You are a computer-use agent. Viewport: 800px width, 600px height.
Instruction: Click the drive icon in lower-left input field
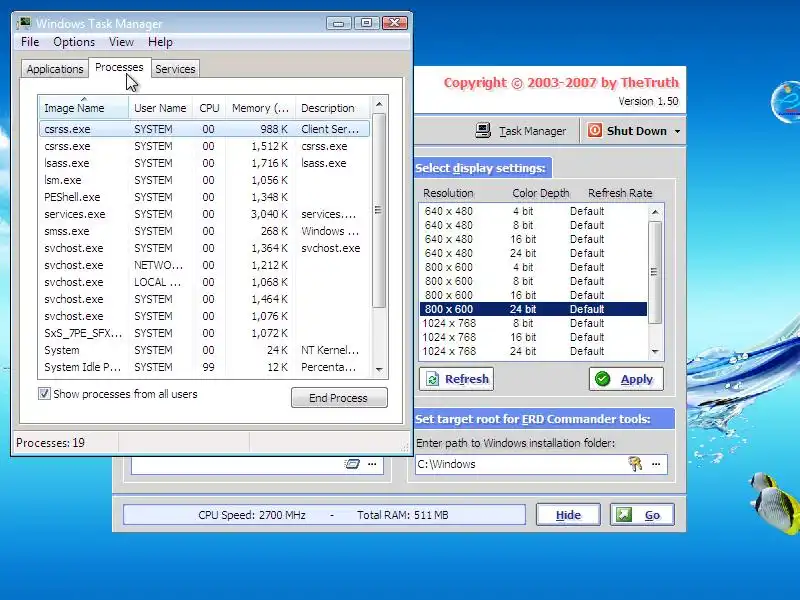tap(352, 464)
